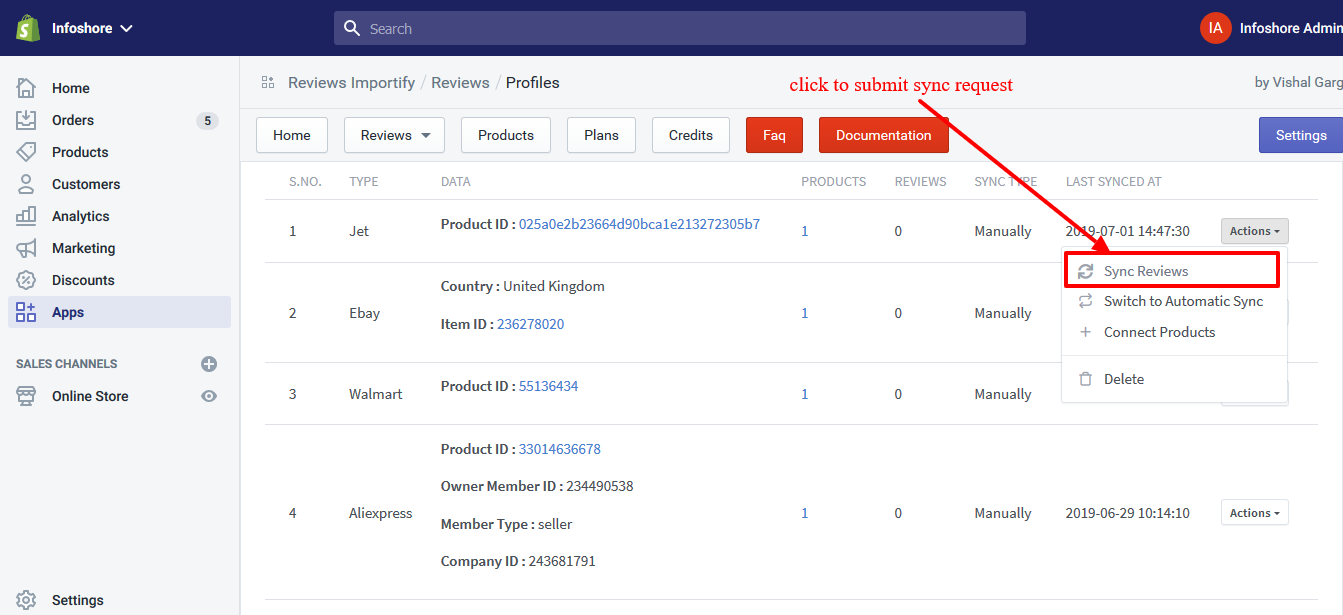The width and height of the screenshot is (1343, 615).
Task: Expand the Reviews dropdown button
Action: point(394,135)
